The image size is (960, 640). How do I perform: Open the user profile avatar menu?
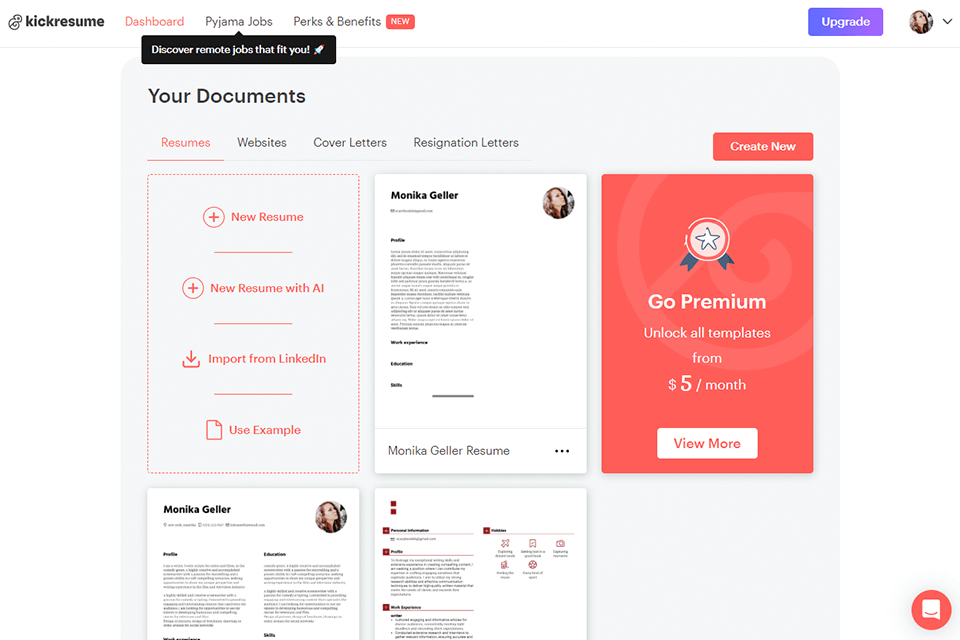[x=920, y=21]
